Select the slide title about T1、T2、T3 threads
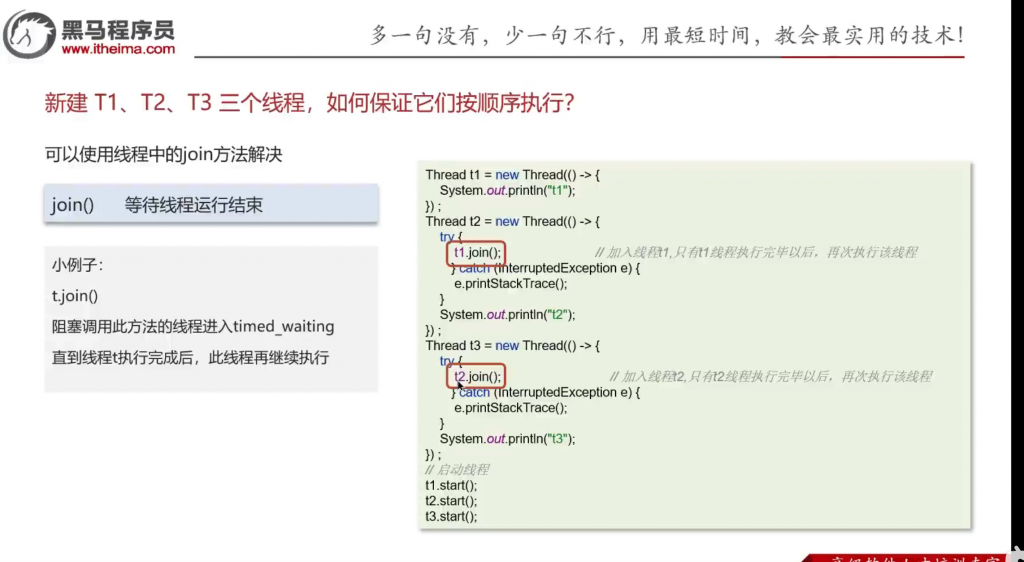The height and width of the screenshot is (562, 1024). [x=310, y=103]
